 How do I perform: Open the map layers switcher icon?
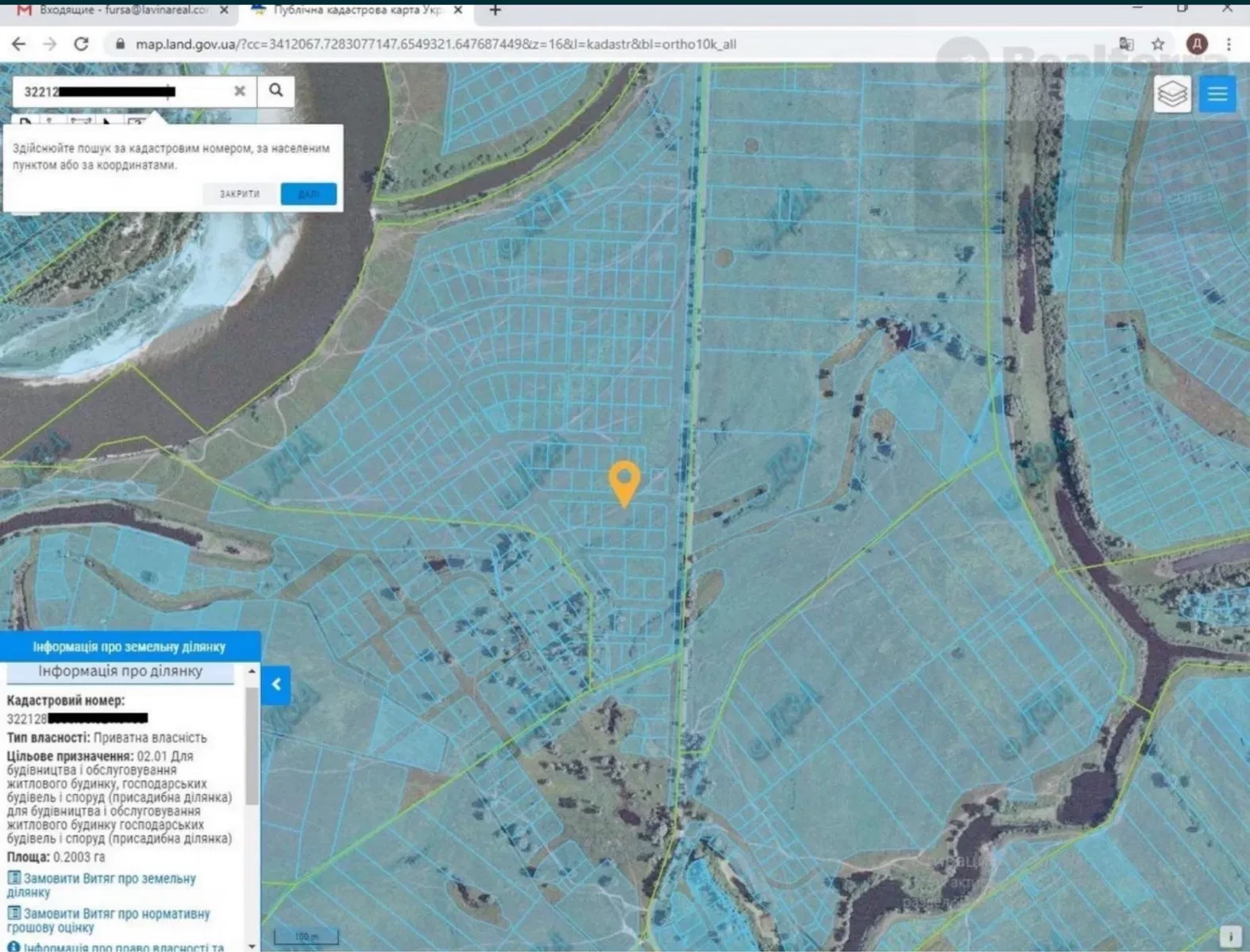1172,94
